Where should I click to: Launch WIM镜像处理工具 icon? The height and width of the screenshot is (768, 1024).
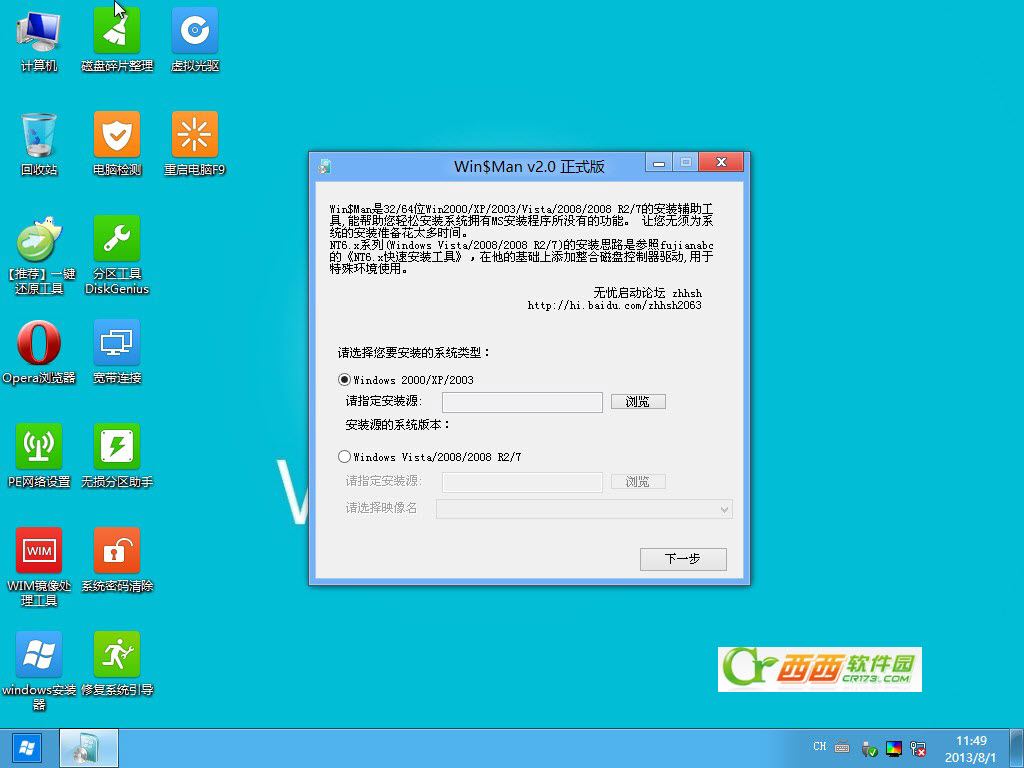39,568
